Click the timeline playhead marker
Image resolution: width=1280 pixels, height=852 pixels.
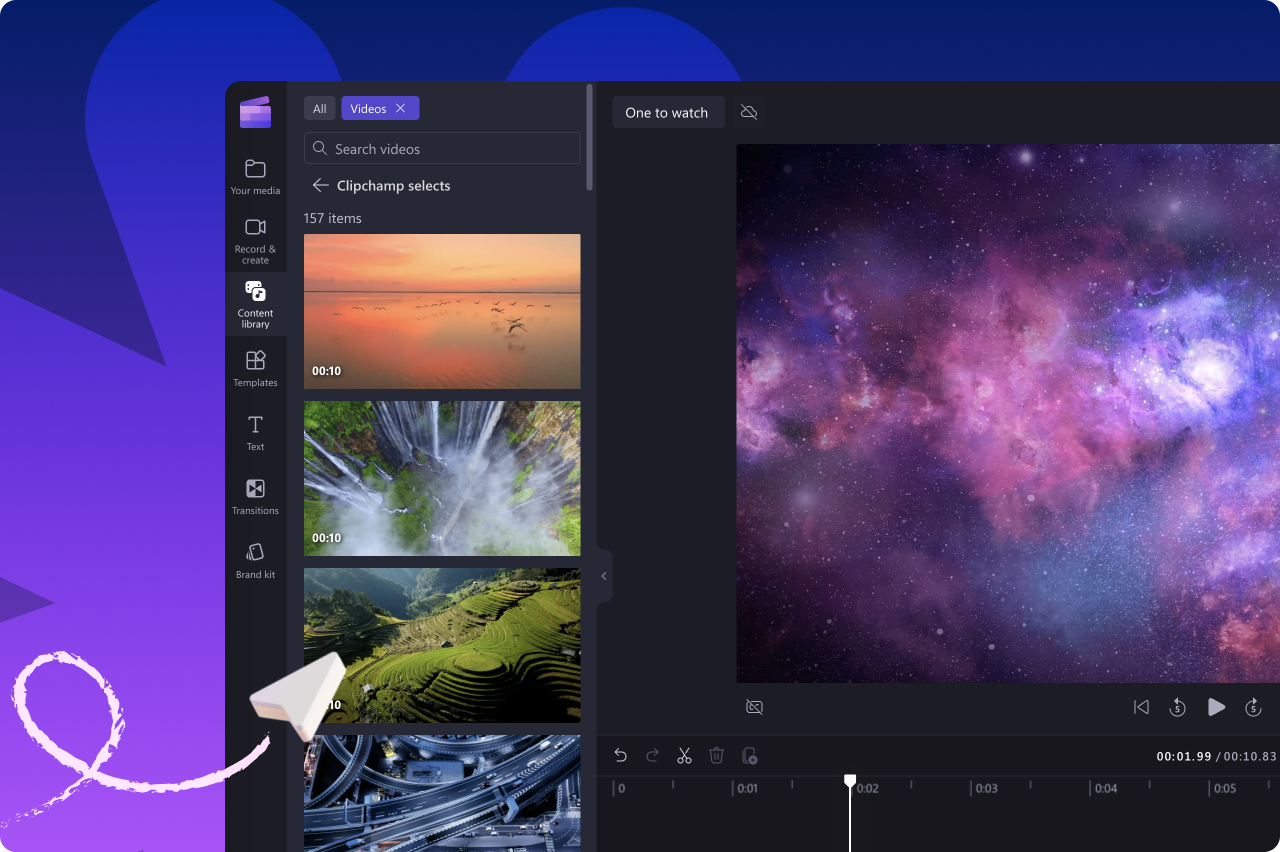[850, 781]
